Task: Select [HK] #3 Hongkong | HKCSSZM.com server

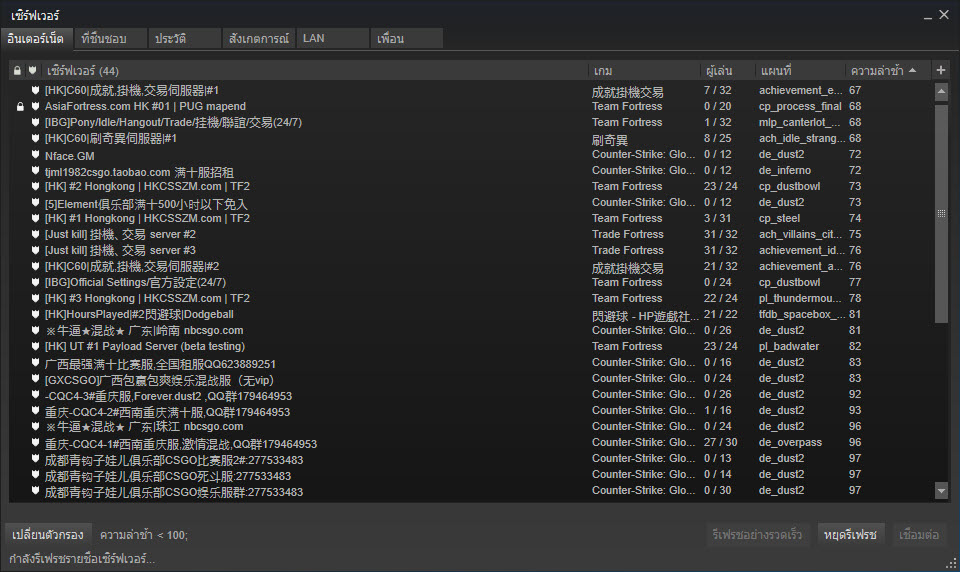Action: click(x=470, y=298)
